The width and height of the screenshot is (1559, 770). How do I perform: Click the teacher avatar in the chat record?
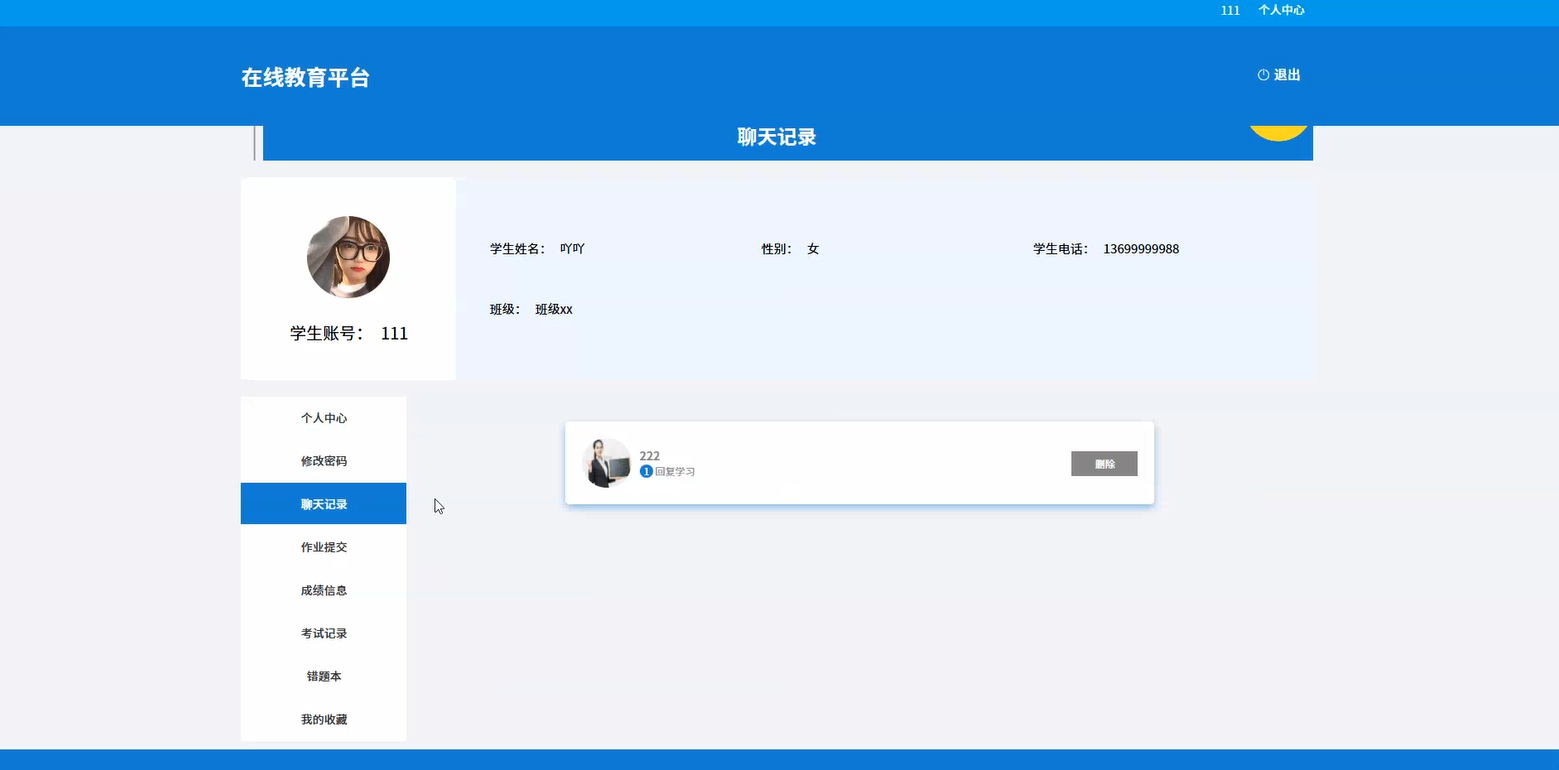pyautogui.click(x=605, y=462)
